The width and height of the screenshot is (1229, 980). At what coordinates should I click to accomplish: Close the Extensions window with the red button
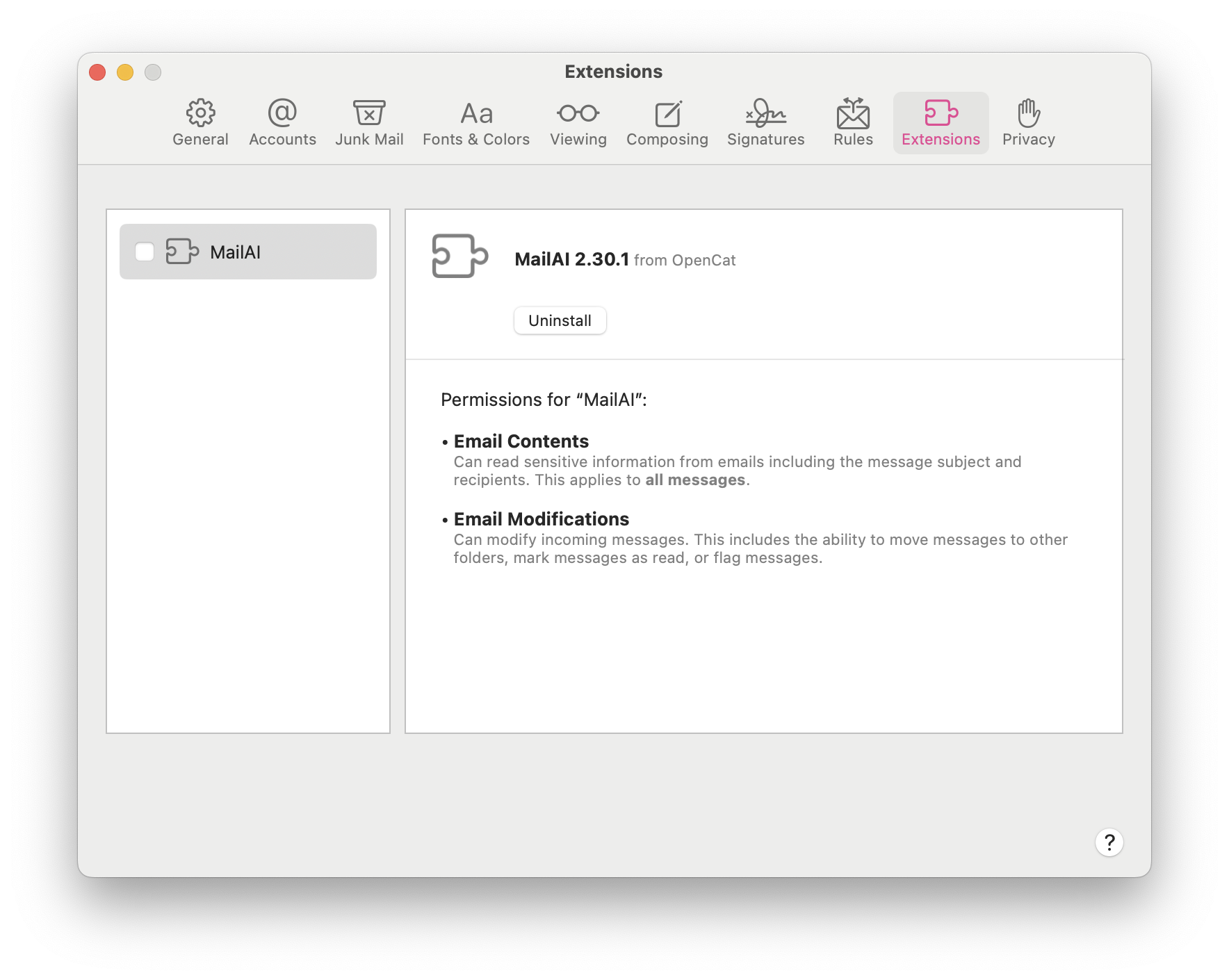pyautogui.click(x=97, y=72)
